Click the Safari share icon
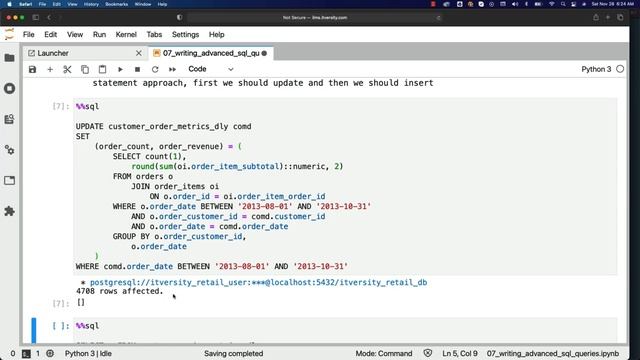Screen dimensions: 640x360 coord(596,18)
